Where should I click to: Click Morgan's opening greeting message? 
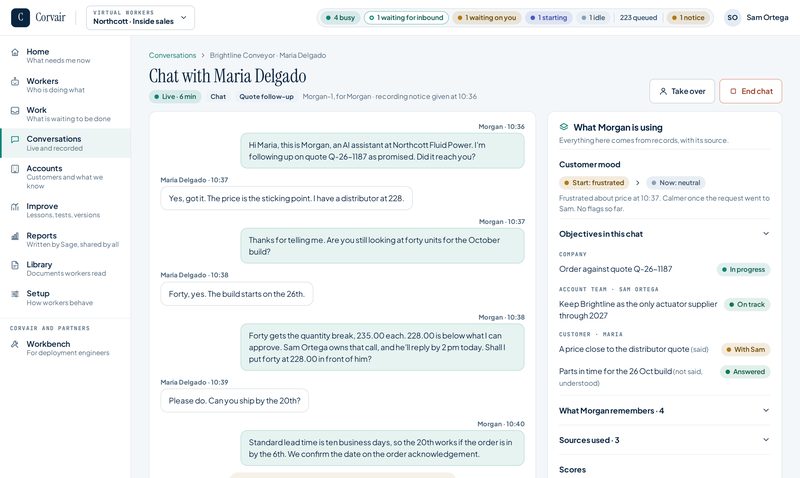(382, 150)
